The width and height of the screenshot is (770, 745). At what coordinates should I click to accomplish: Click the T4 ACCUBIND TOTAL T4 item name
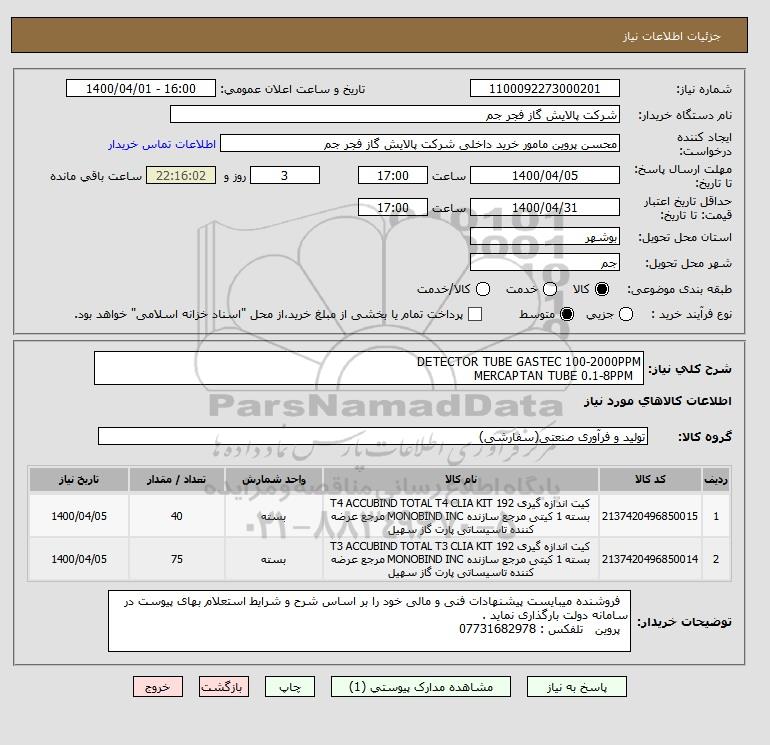point(461,516)
